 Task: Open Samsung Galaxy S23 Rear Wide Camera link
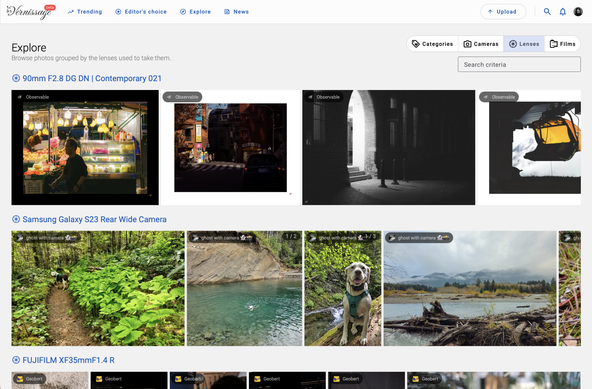(94, 219)
